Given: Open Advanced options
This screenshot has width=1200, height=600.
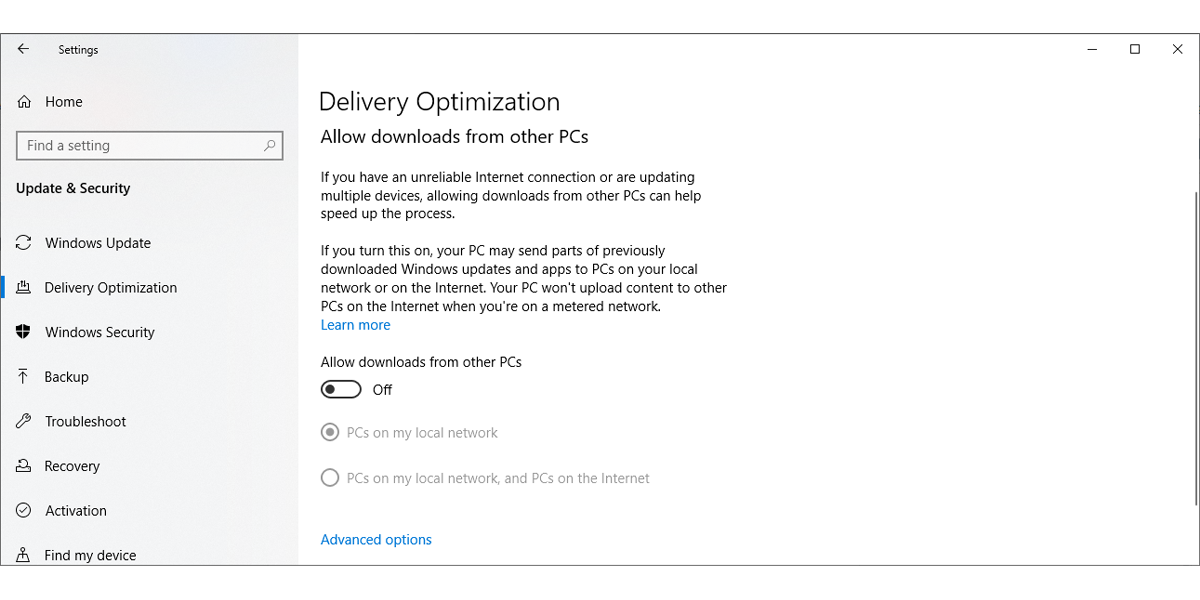Looking at the screenshot, I should [376, 539].
